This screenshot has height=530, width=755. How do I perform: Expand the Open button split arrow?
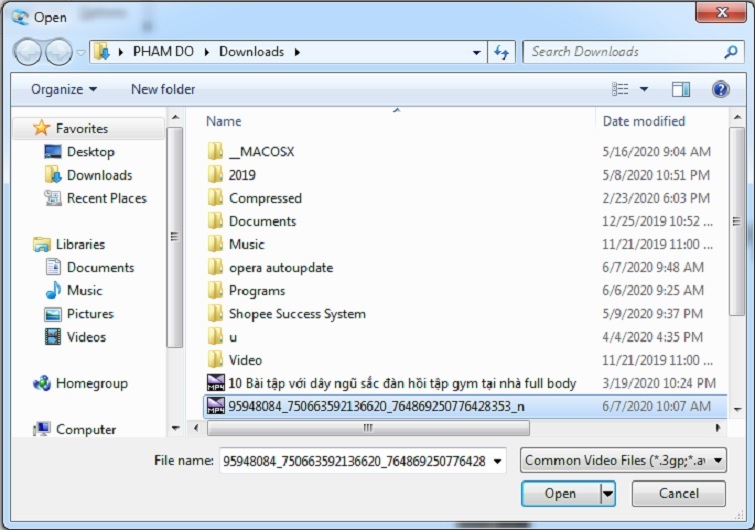[607, 493]
